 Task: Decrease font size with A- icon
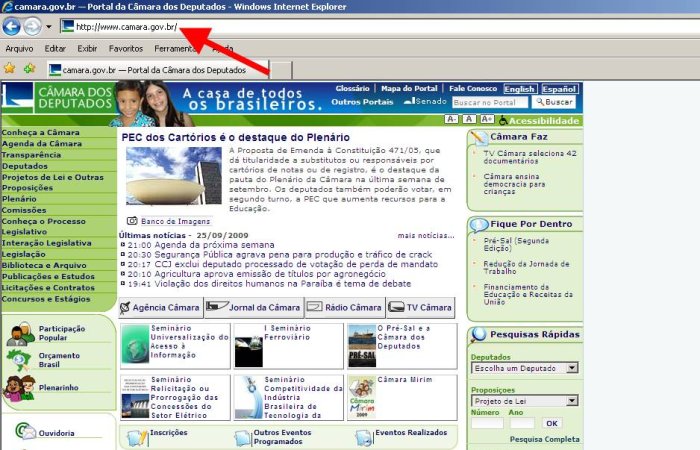(451, 119)
